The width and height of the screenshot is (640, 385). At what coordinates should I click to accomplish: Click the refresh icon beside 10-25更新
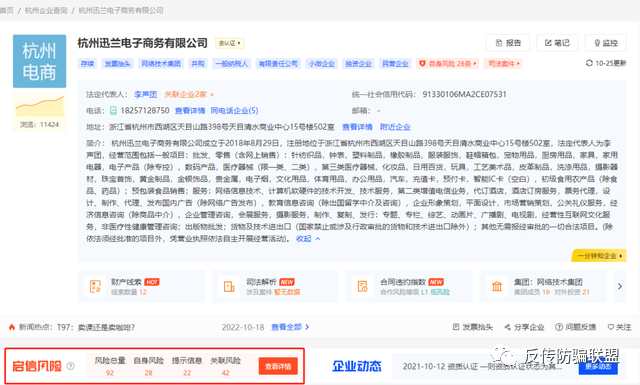589,63
